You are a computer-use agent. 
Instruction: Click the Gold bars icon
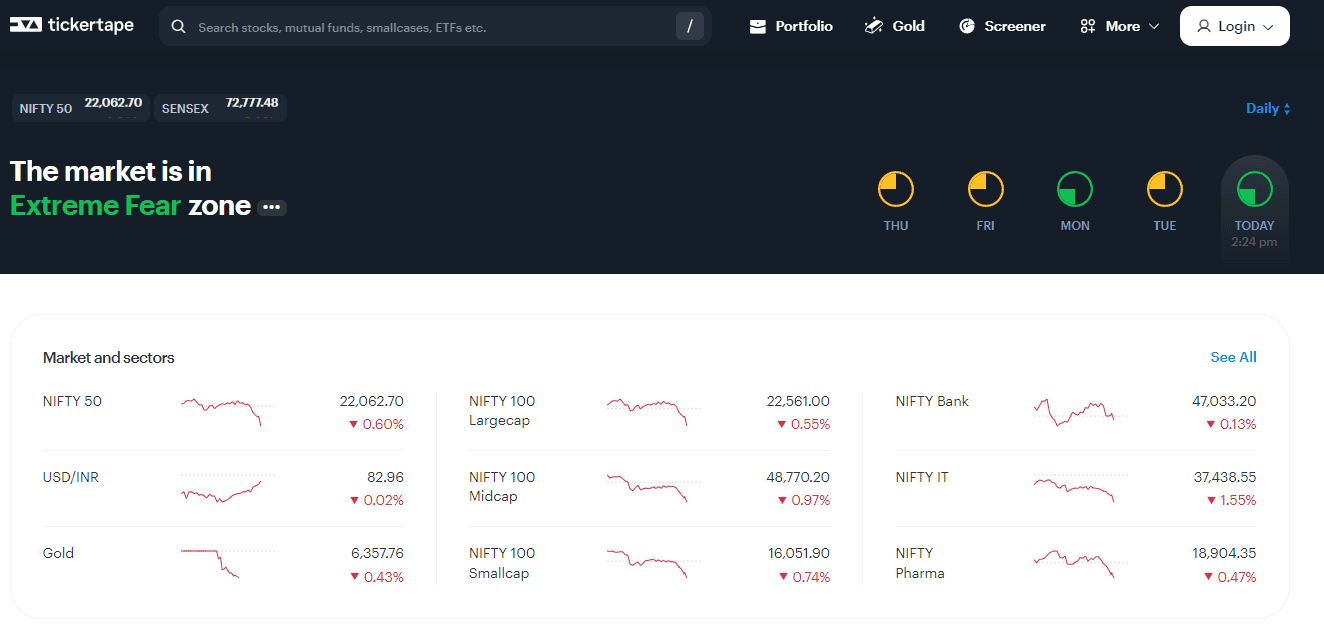874,26
